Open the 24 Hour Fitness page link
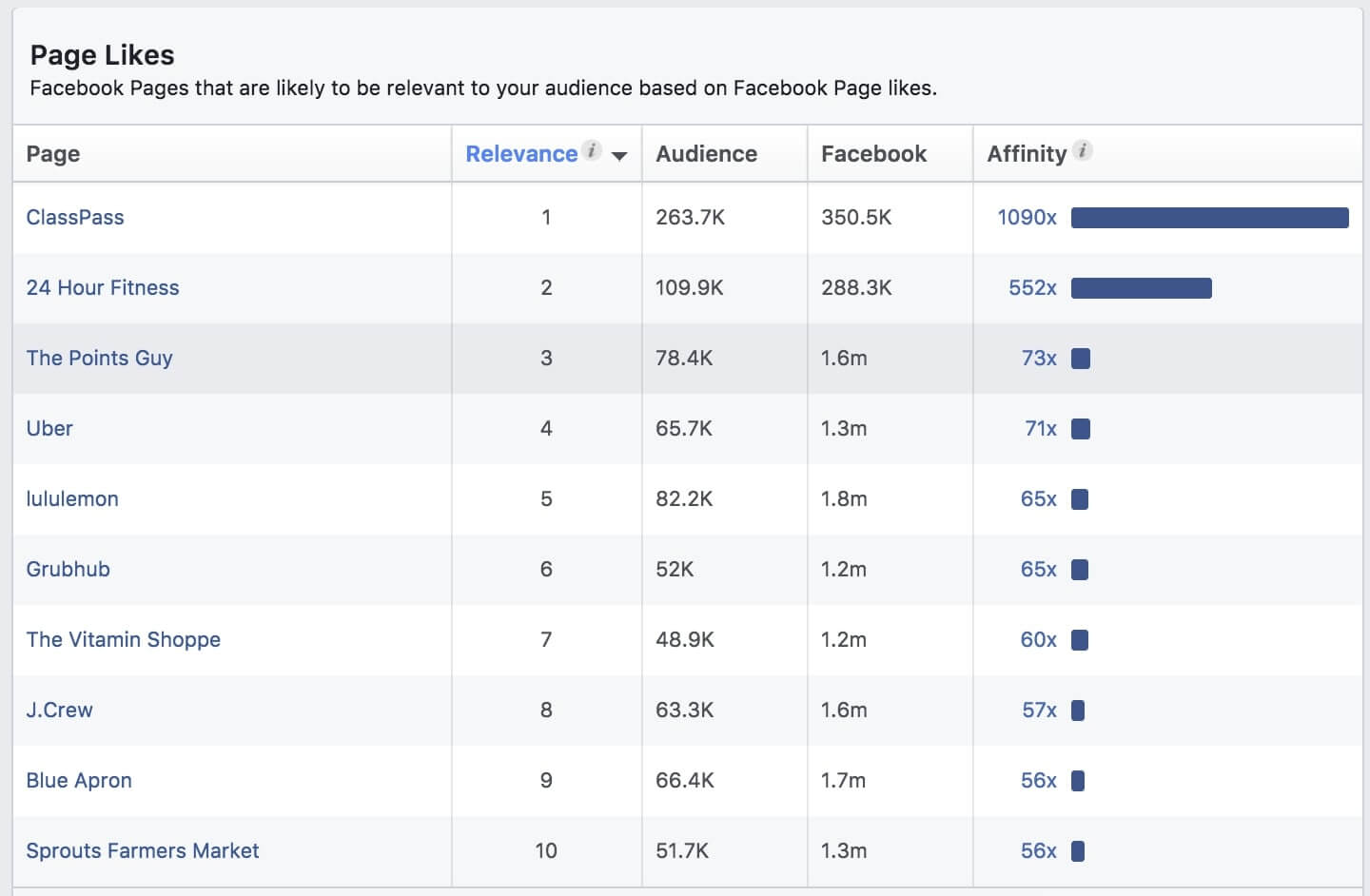This screenshot has width=1370, height=896. click(x=103, y=287)
